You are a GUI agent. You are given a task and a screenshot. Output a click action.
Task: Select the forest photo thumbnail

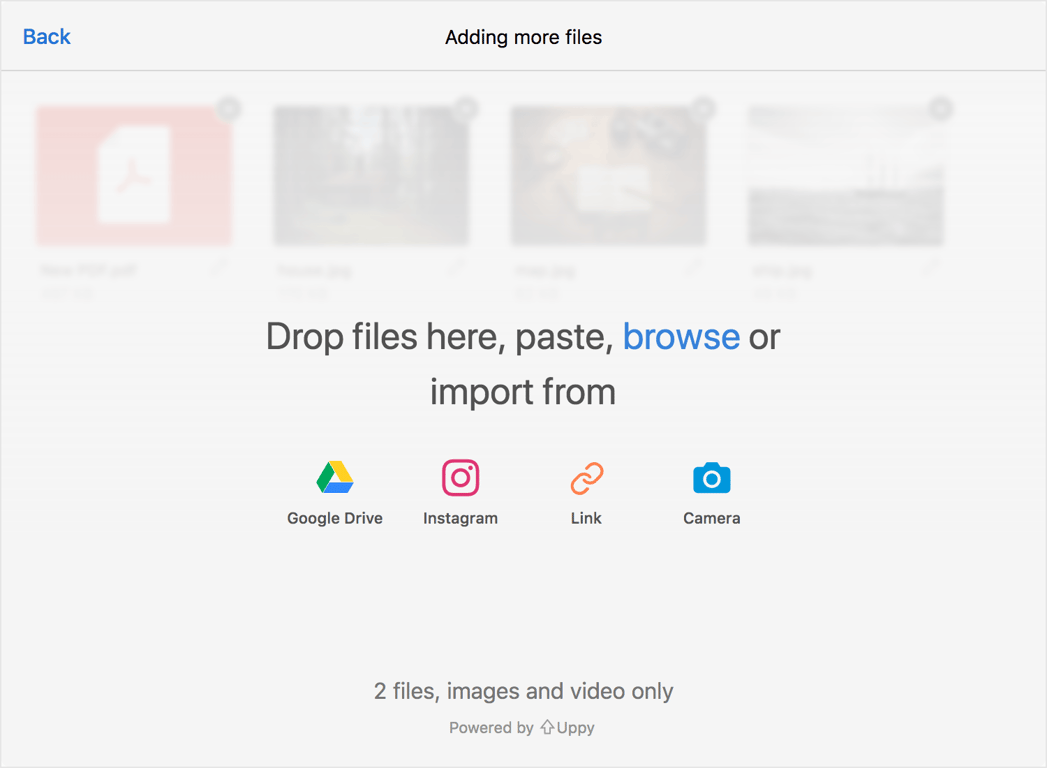click(x=371, y=175)
